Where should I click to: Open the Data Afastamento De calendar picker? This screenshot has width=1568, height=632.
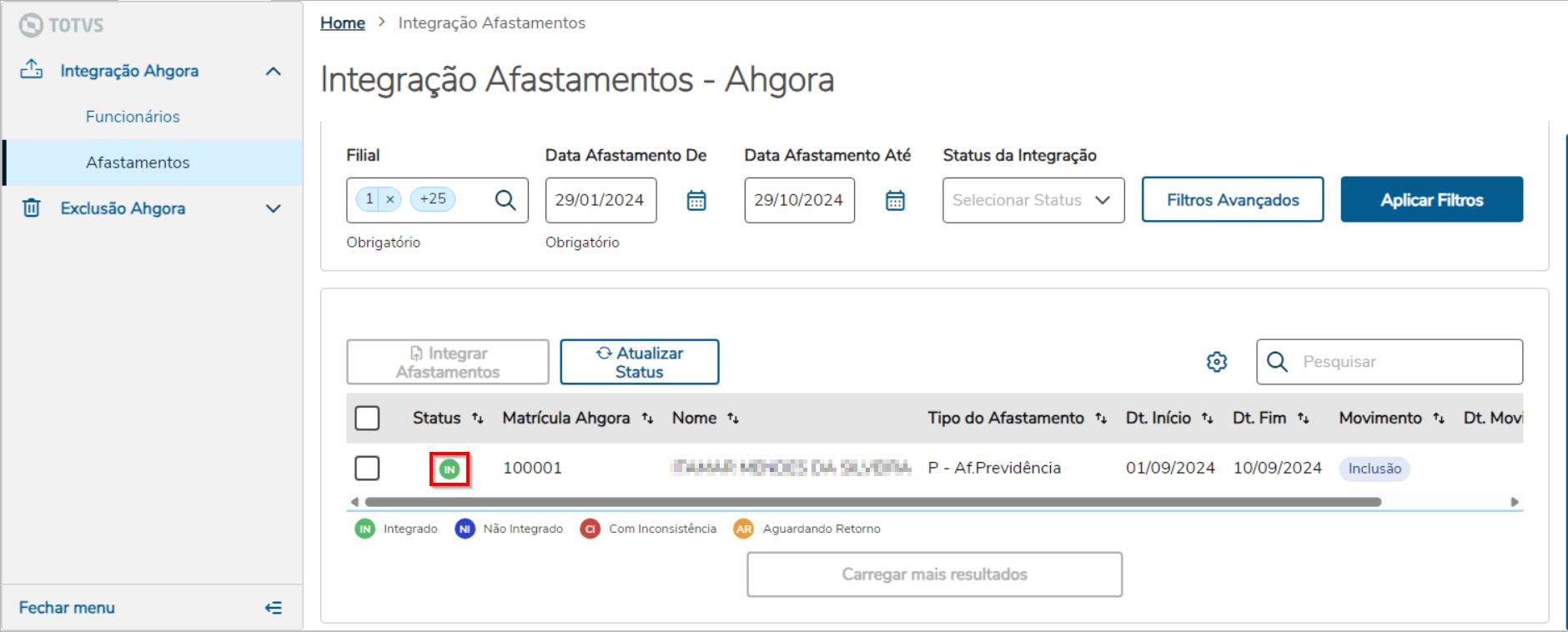pyautogui.click(x=696, y=201)
